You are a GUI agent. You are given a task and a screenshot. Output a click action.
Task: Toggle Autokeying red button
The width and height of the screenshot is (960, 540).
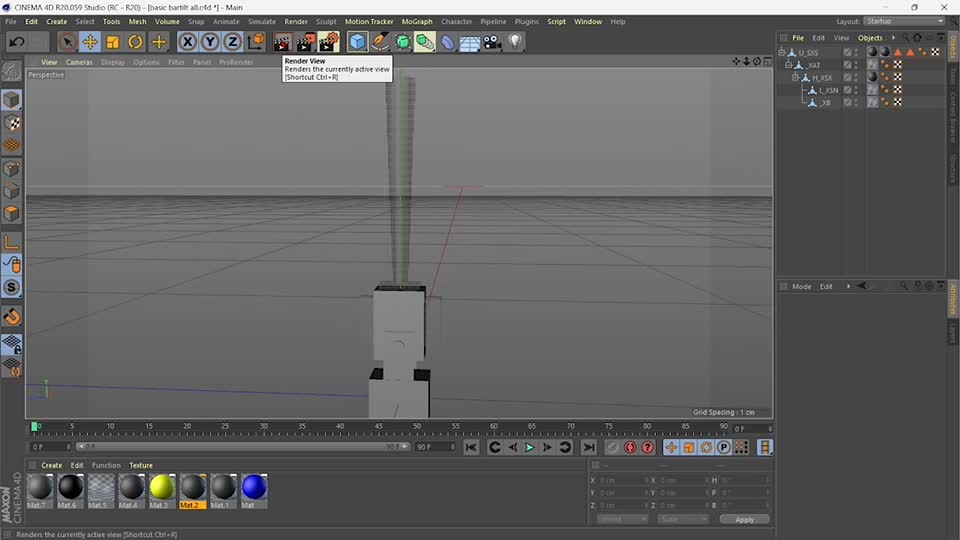(x=630, y=448)
